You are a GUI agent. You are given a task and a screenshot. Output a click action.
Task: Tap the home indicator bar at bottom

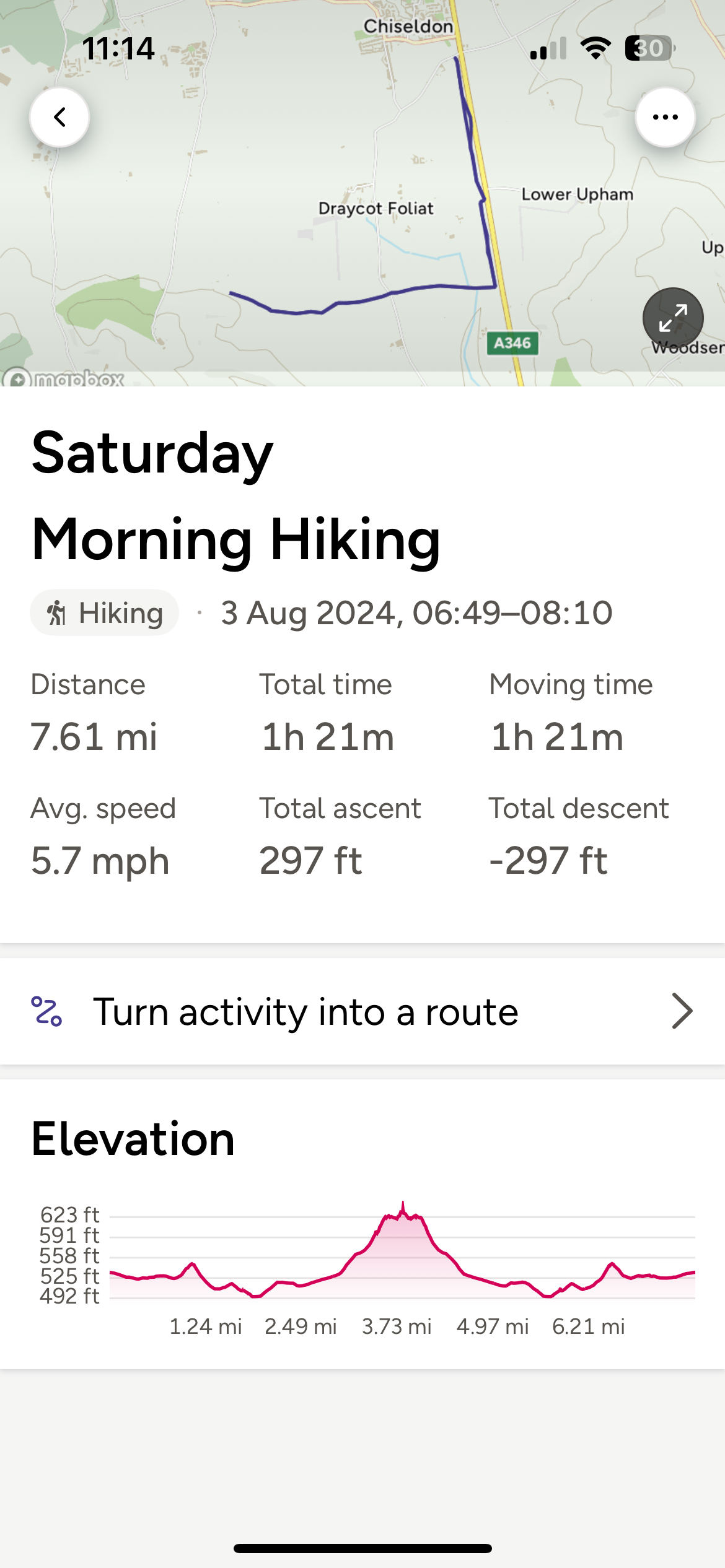coord(362,1548)
